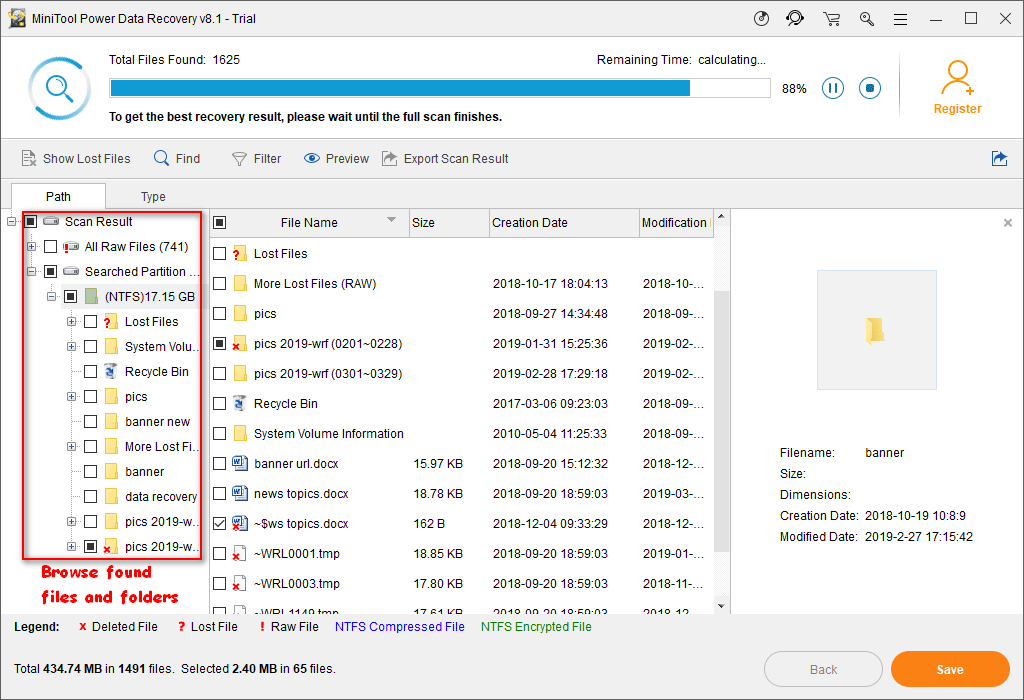This screenshot has width=1024, height=700.
Task: Click the Preview eye button
Action: (336, 159)
